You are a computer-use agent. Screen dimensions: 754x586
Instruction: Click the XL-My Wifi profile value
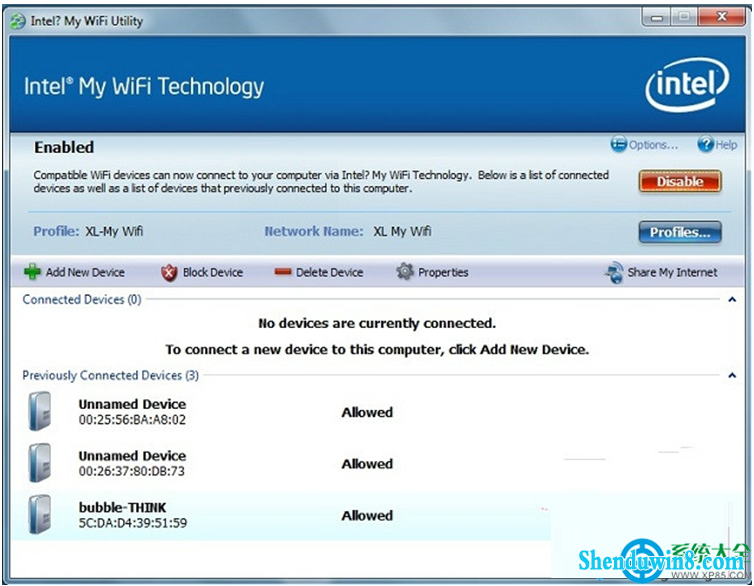[x=114, y=231]
